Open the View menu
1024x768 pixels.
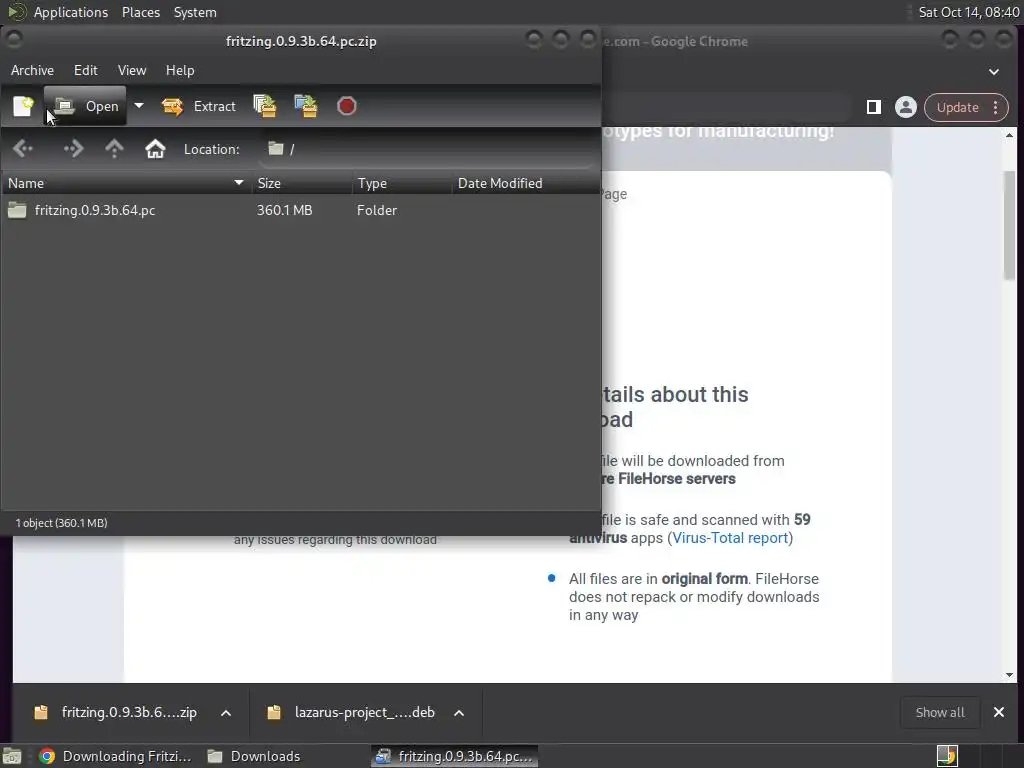(x=132, y=71)
